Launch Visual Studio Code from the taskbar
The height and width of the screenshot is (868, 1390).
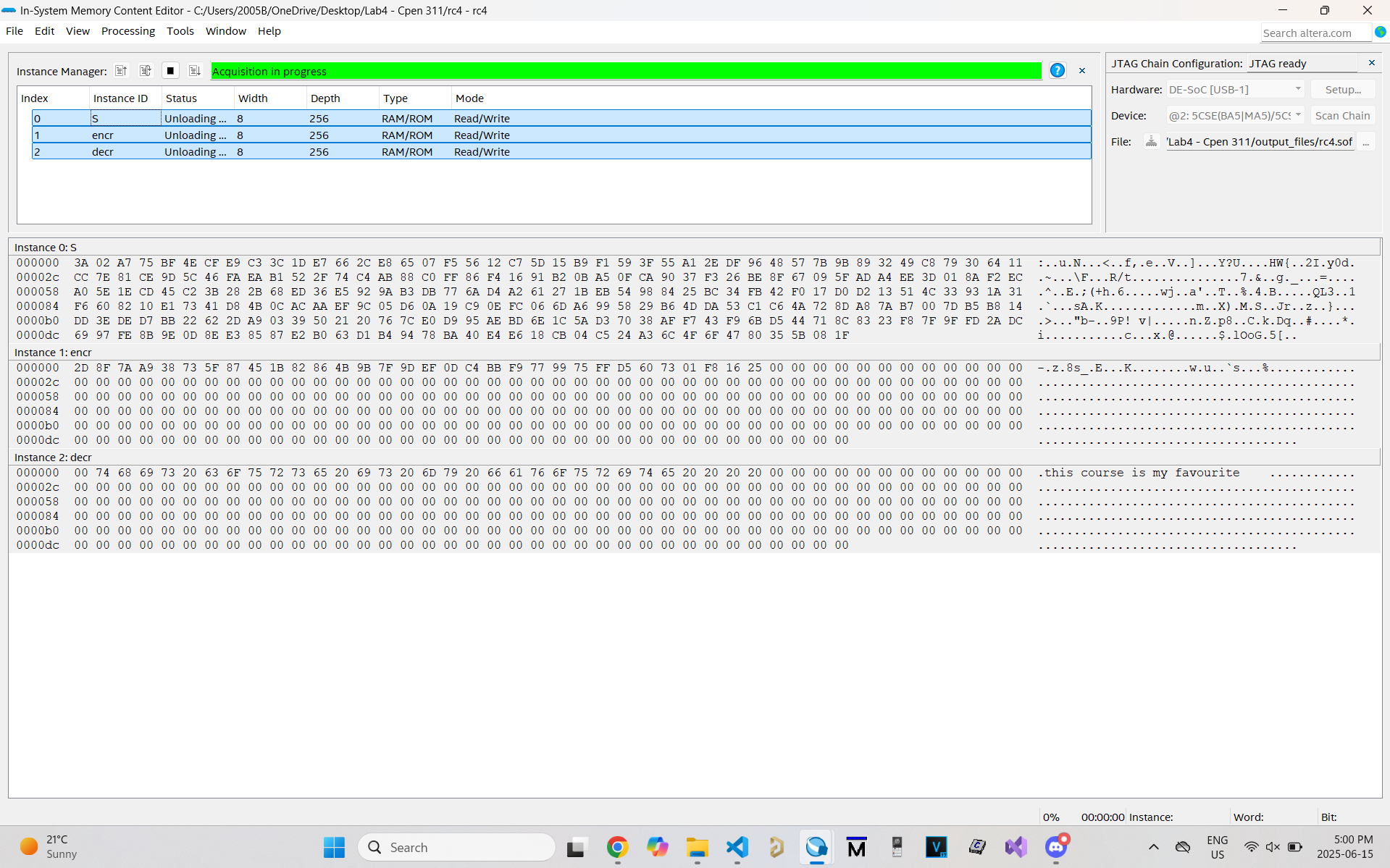click(x=737, y=846)
